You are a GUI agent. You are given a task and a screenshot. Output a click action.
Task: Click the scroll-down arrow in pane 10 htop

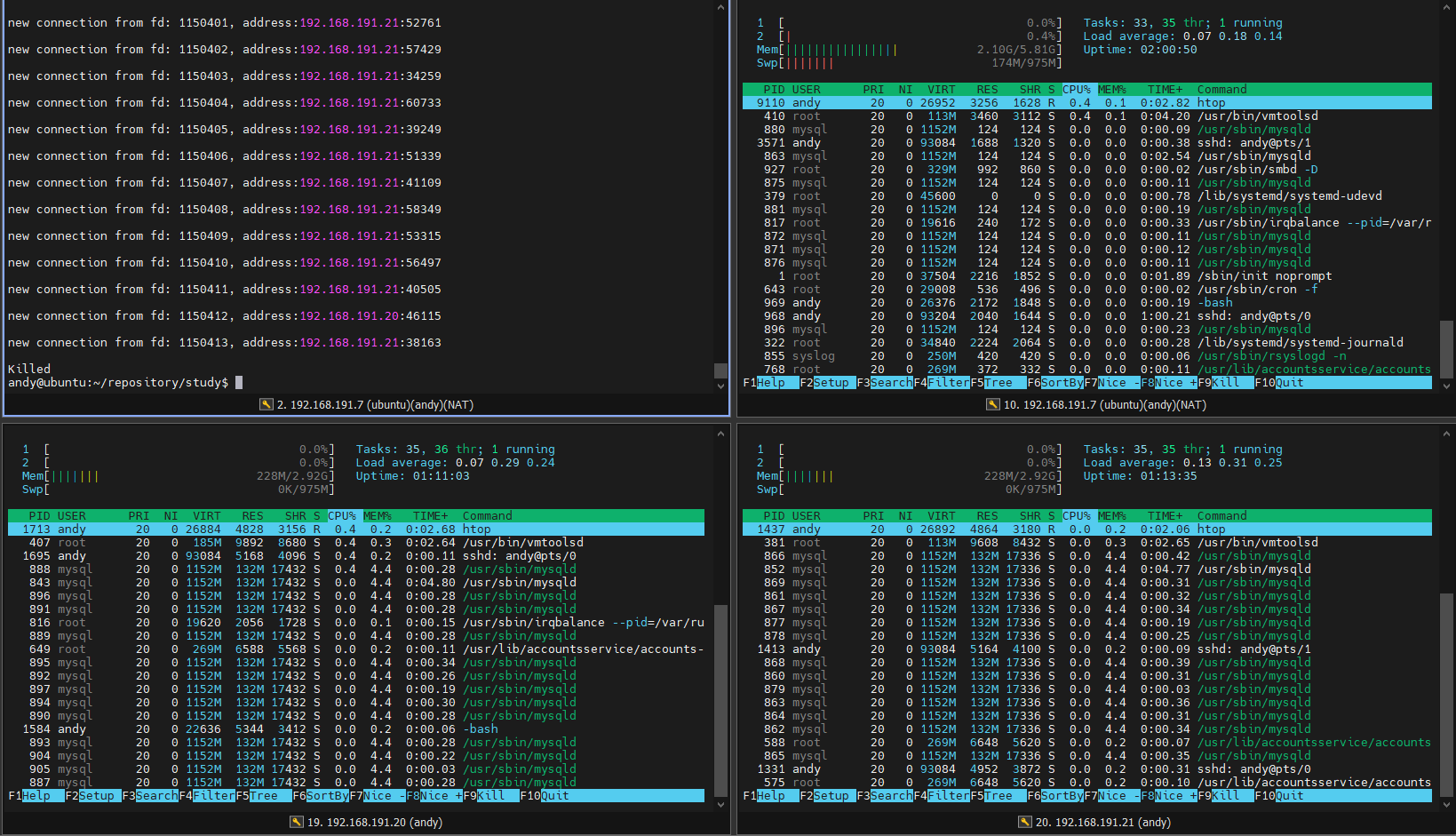(x=1447, y=386)
